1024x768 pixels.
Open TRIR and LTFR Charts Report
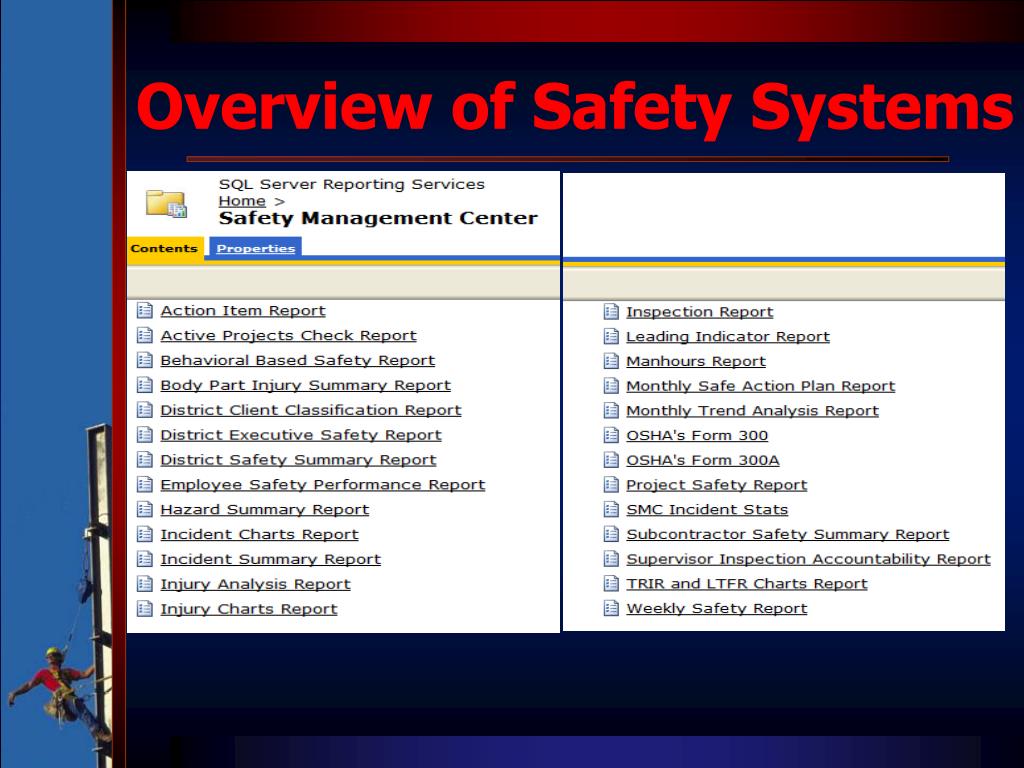pyautogui.click(x=746, y=584)
